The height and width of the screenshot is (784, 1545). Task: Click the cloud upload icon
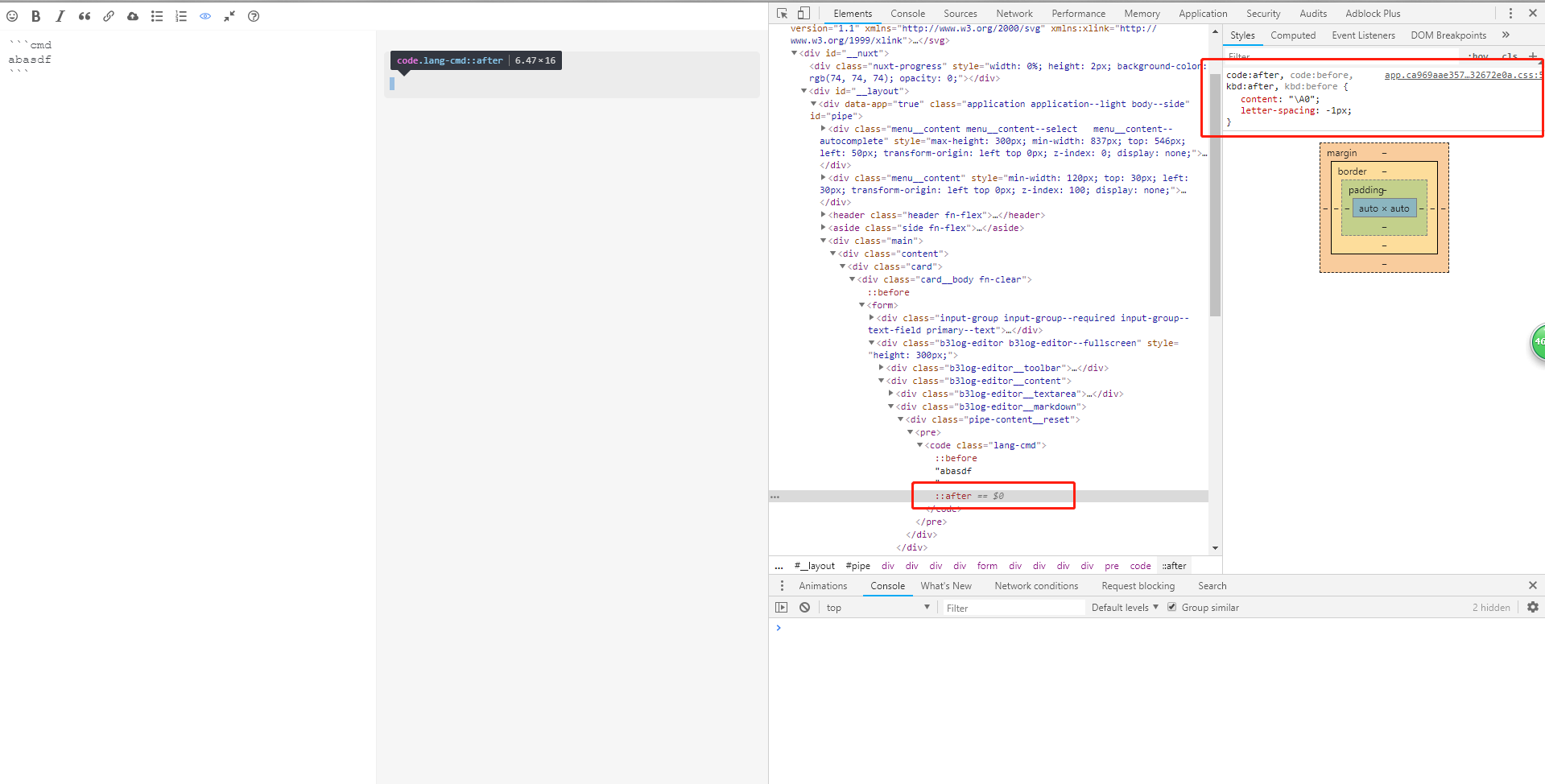point(133,16)
